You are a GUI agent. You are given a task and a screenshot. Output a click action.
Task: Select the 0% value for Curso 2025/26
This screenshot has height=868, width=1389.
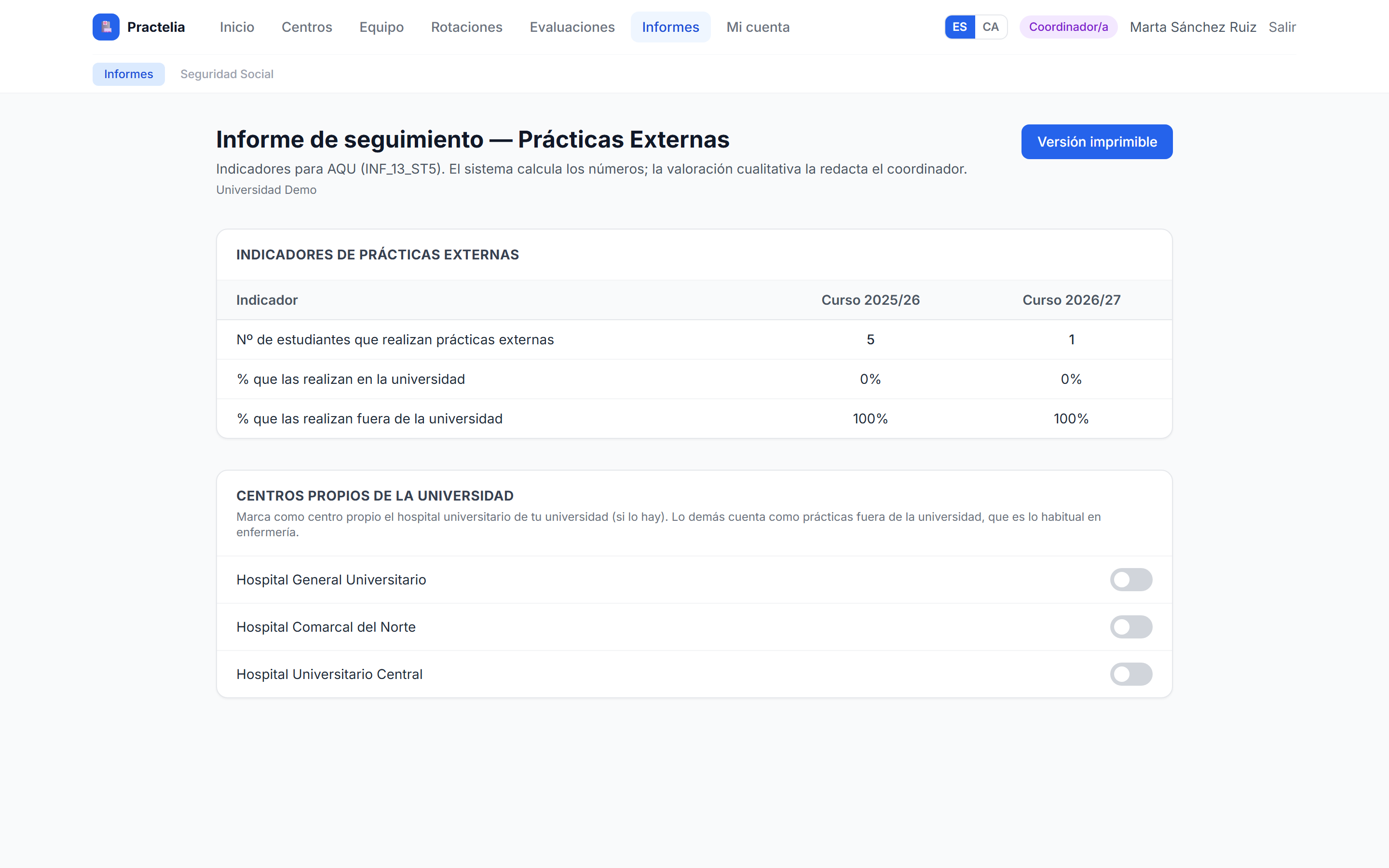coord(870,380)
